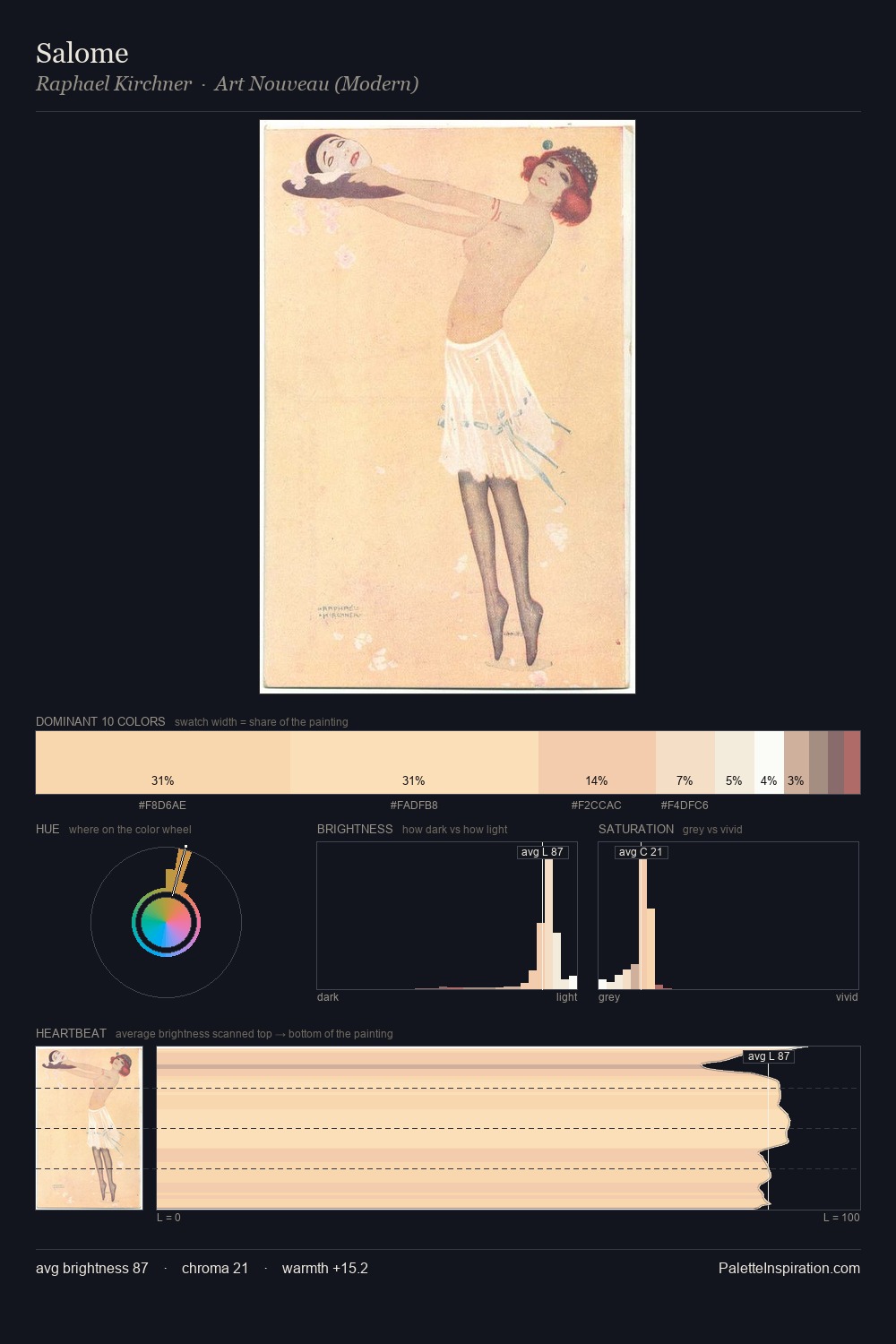The width and height of the screenshot is (896, 1344).
Task: Click 'avg brightness 87' in footer
Action: (92, 1268)
